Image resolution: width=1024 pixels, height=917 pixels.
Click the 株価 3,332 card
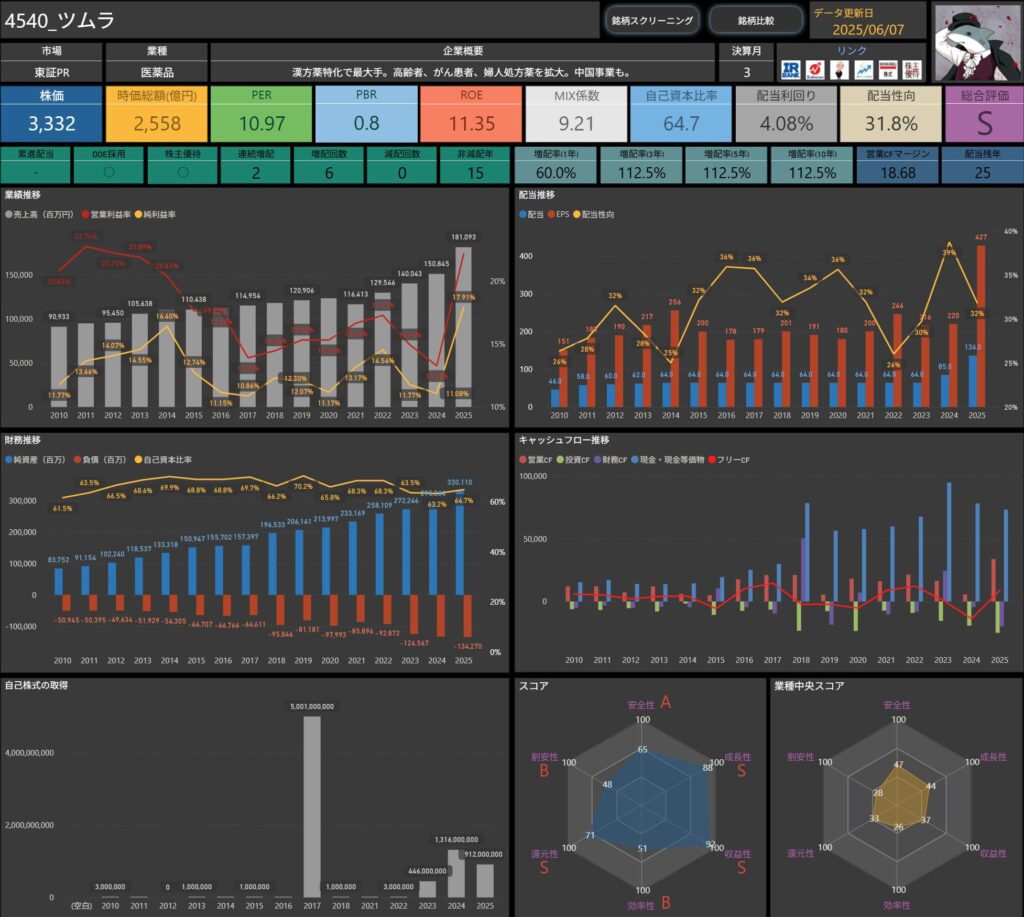click(52, 114)
